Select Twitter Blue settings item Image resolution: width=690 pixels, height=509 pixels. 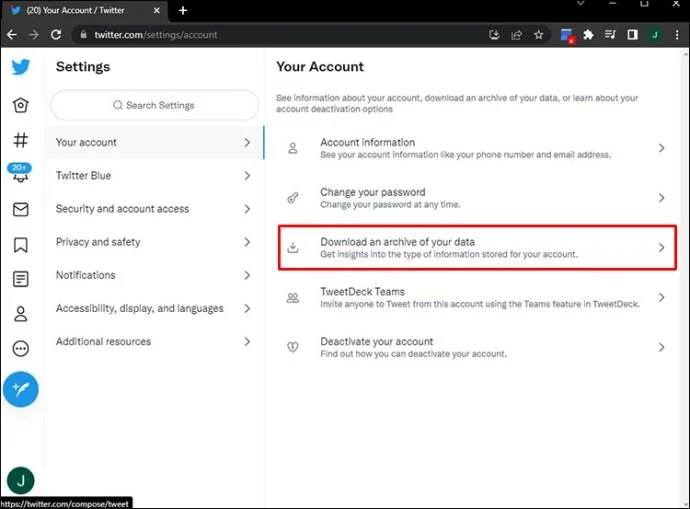[154, 176]
